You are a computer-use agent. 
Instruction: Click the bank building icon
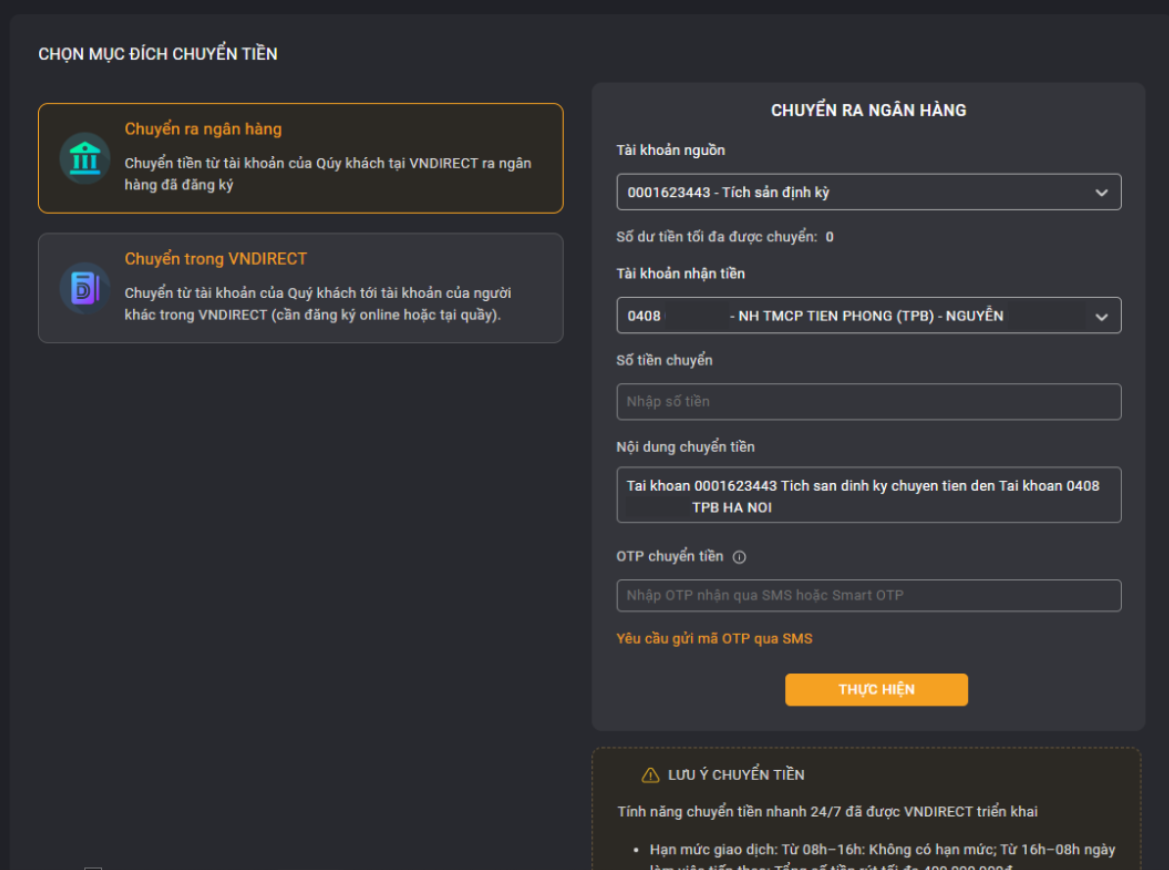(x=85, y=158)
